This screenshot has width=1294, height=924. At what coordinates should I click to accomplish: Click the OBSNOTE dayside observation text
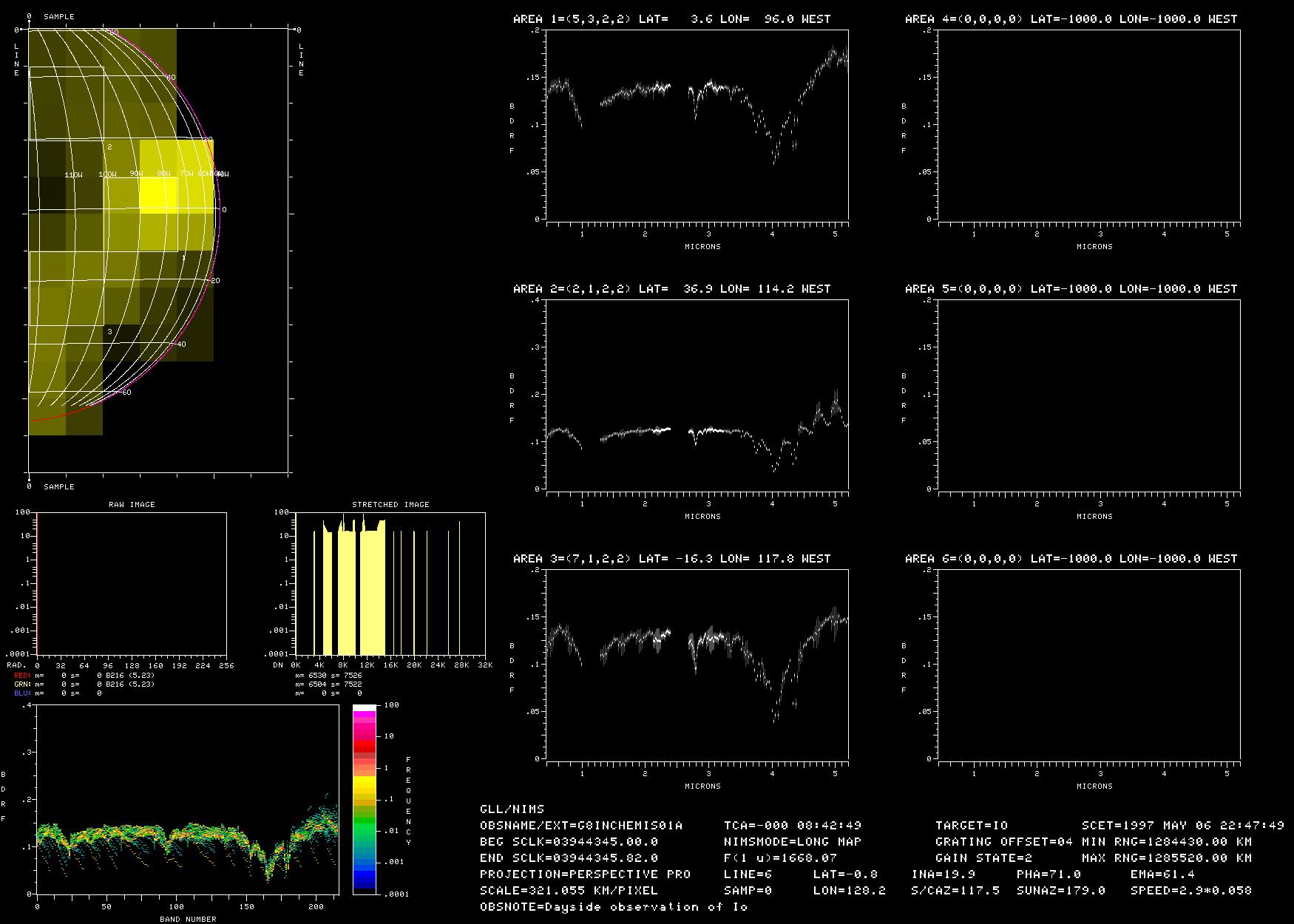coord(613,906)
